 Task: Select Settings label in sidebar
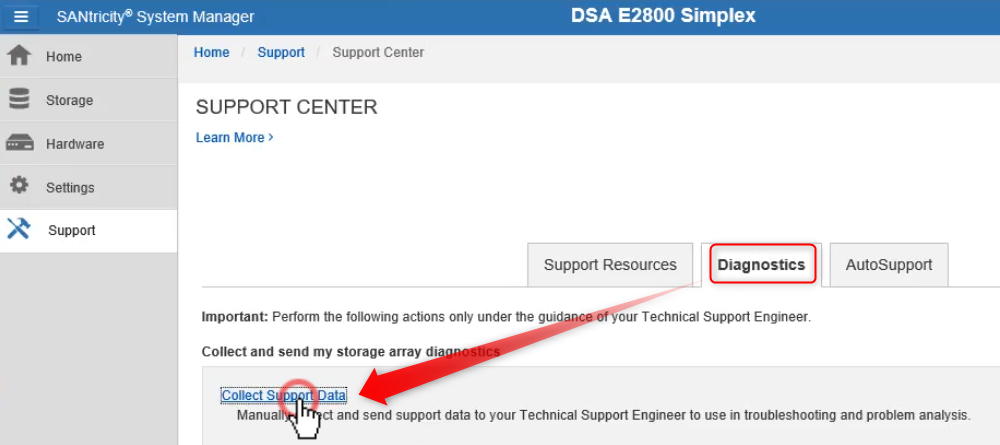tap(70, 187)
